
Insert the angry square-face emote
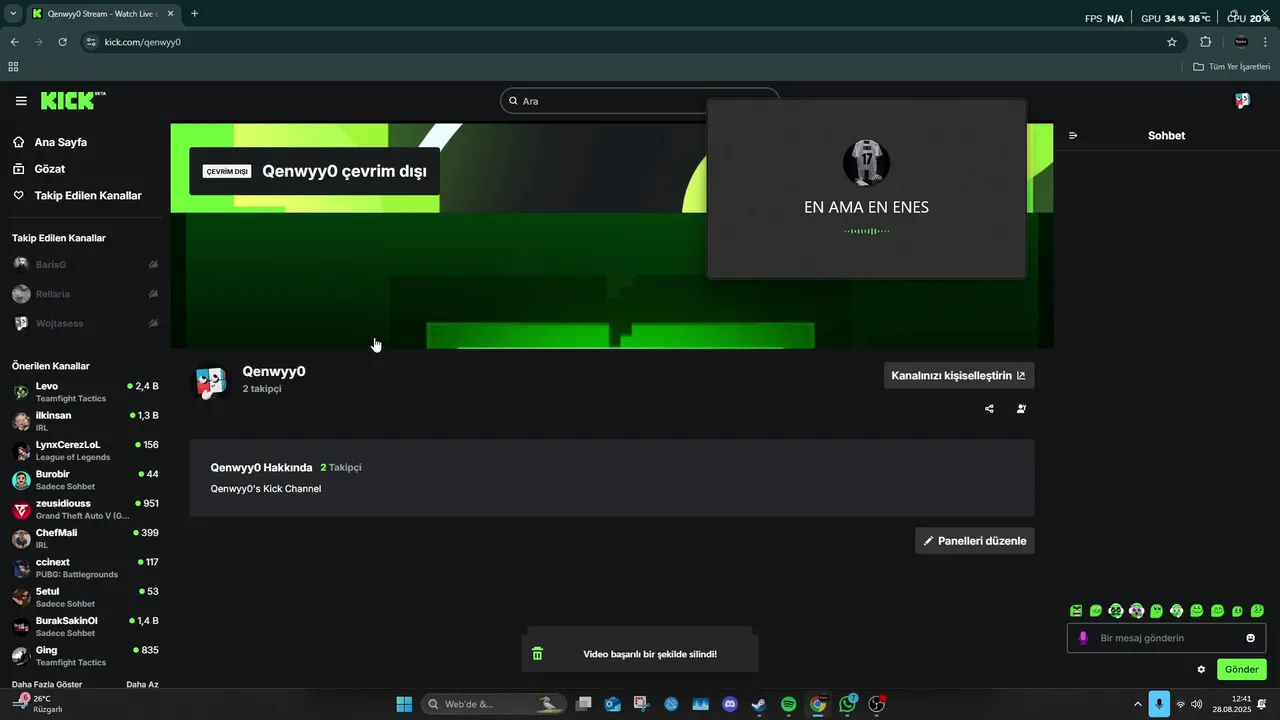pyautogui.click(x=1076, y=610)
